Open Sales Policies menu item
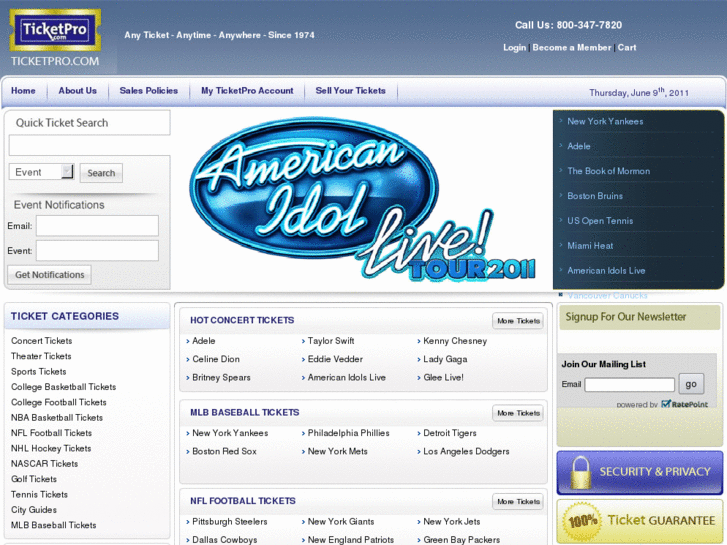 [x=149, y=91]
